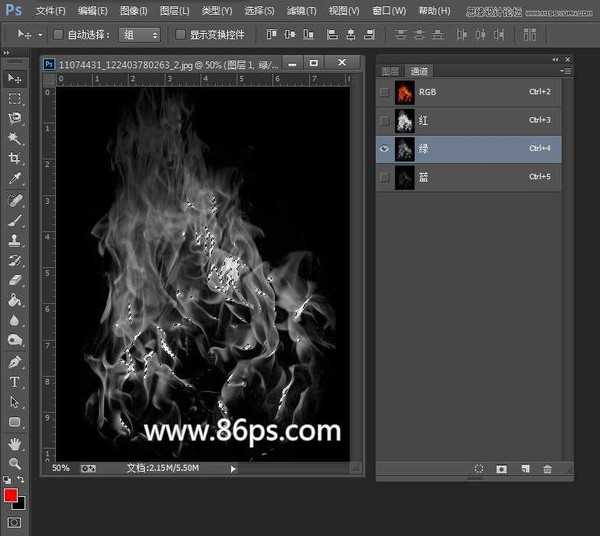Show the RGB channel visibility

click(x=385, y=92)
